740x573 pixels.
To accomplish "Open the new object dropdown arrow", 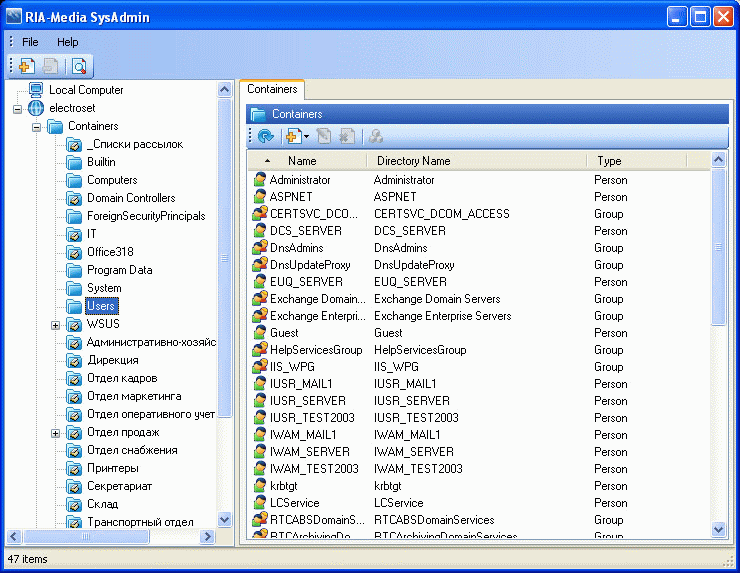I will (307, 136).
